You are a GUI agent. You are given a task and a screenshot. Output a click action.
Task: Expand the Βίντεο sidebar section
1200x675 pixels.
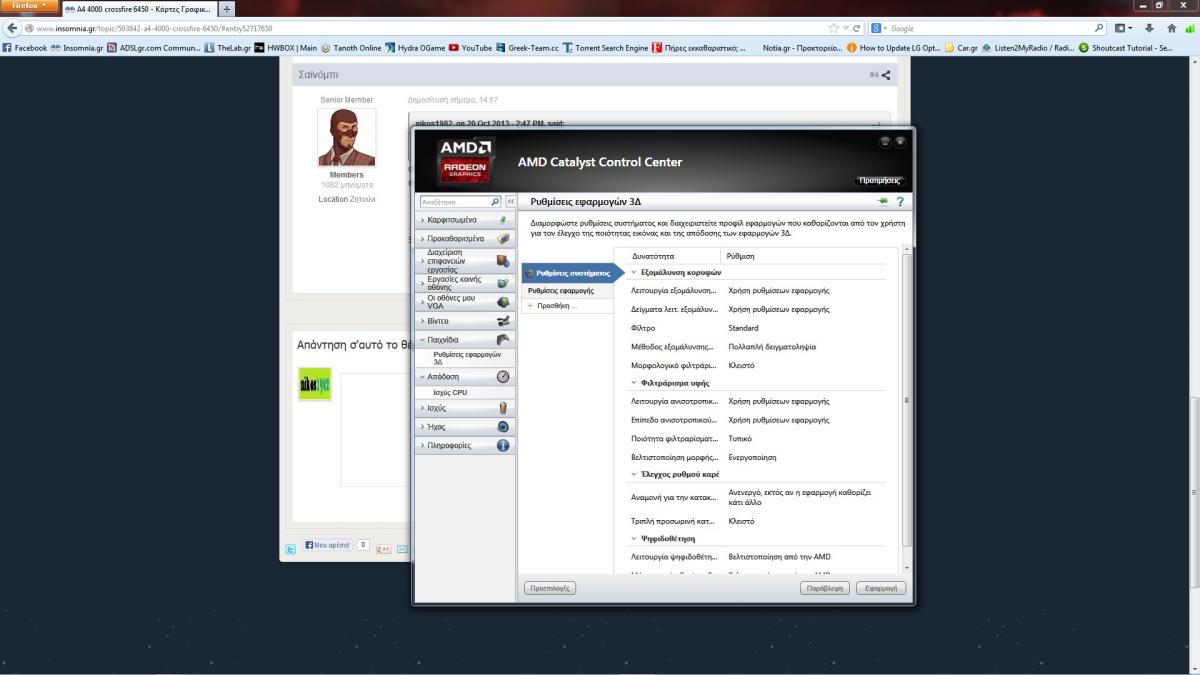[x=422, y=321]
